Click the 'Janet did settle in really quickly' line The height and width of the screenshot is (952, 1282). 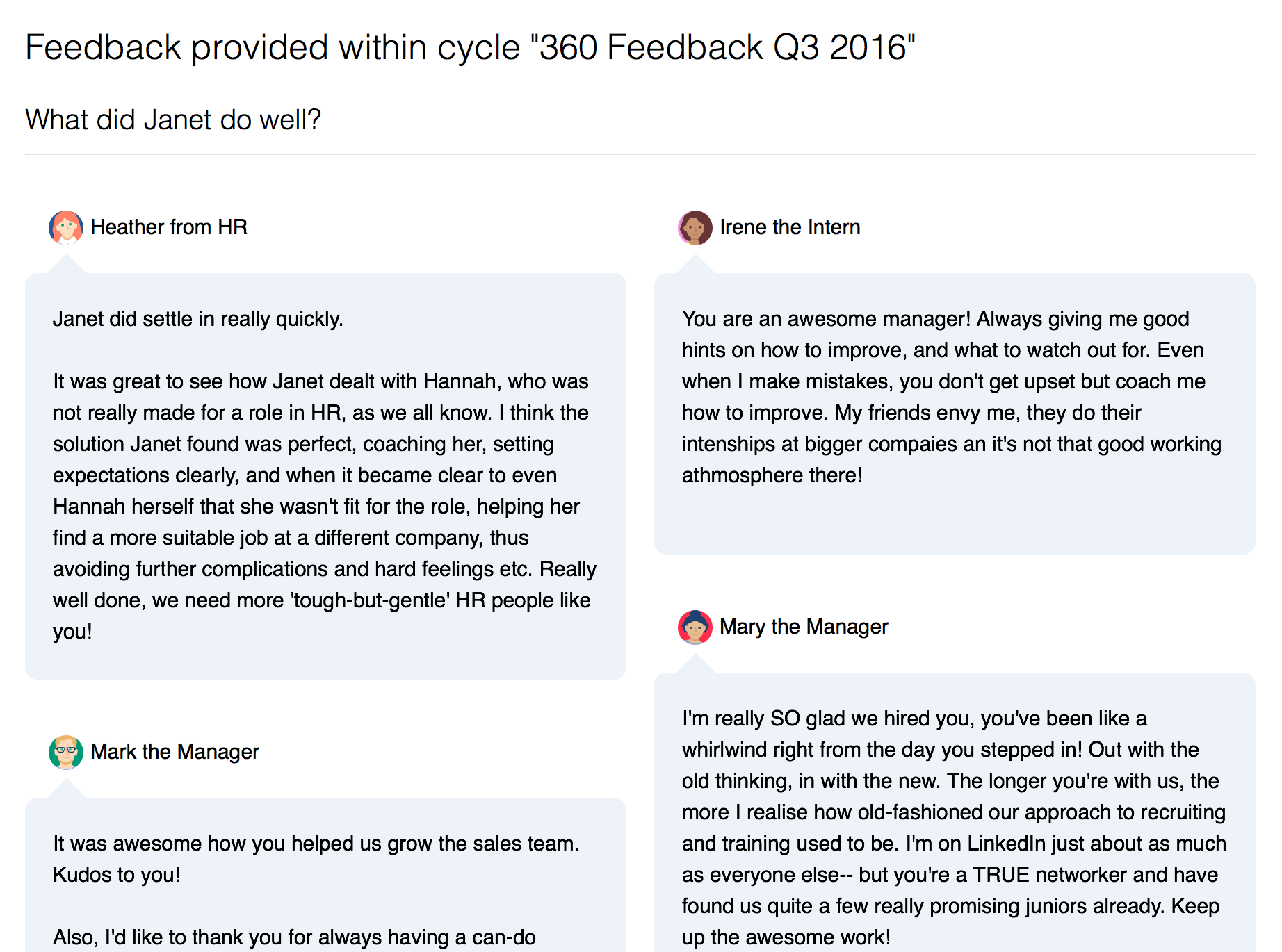(198, 319)
